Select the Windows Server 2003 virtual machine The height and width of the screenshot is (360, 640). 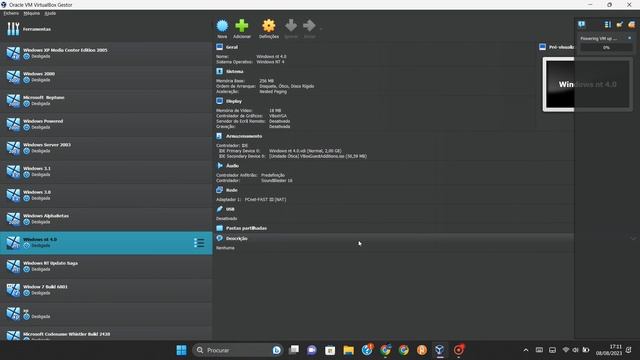[106, 148]
